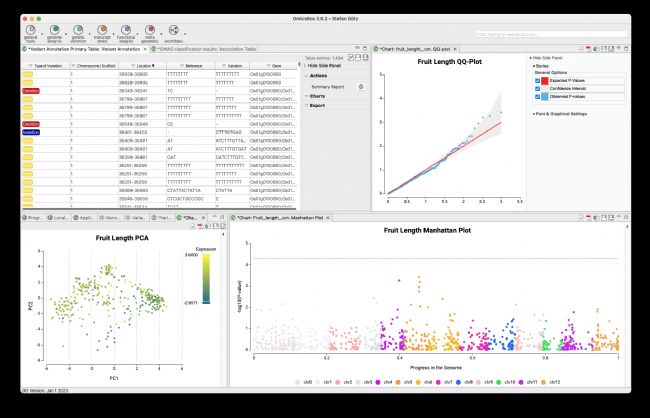The width and height of the screenshot is (650, 418).
Task: Click the red Expected P-Values color swatch
Action: (545, 81)
